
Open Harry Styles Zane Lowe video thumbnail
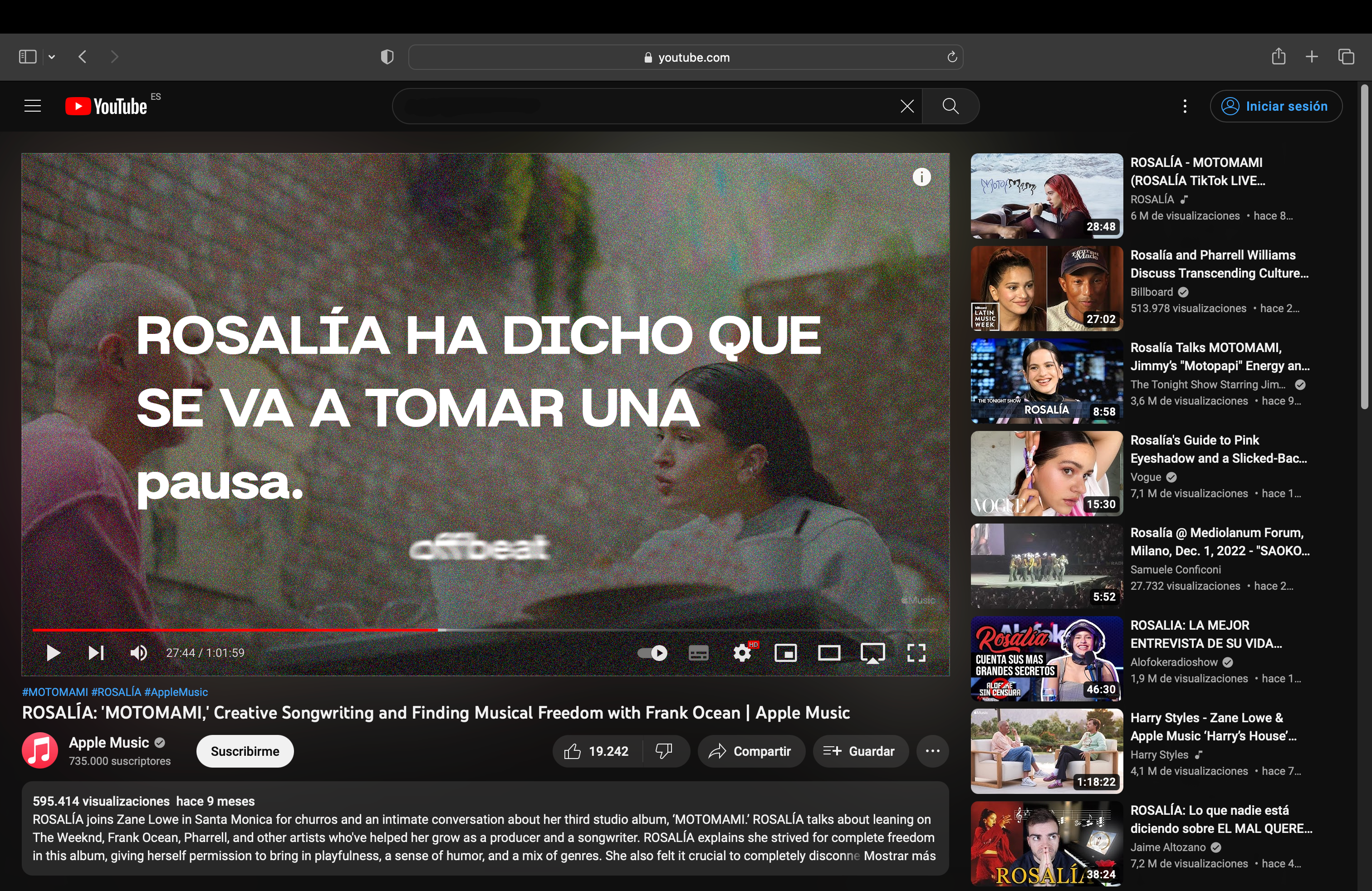(x=1046, y=750)
